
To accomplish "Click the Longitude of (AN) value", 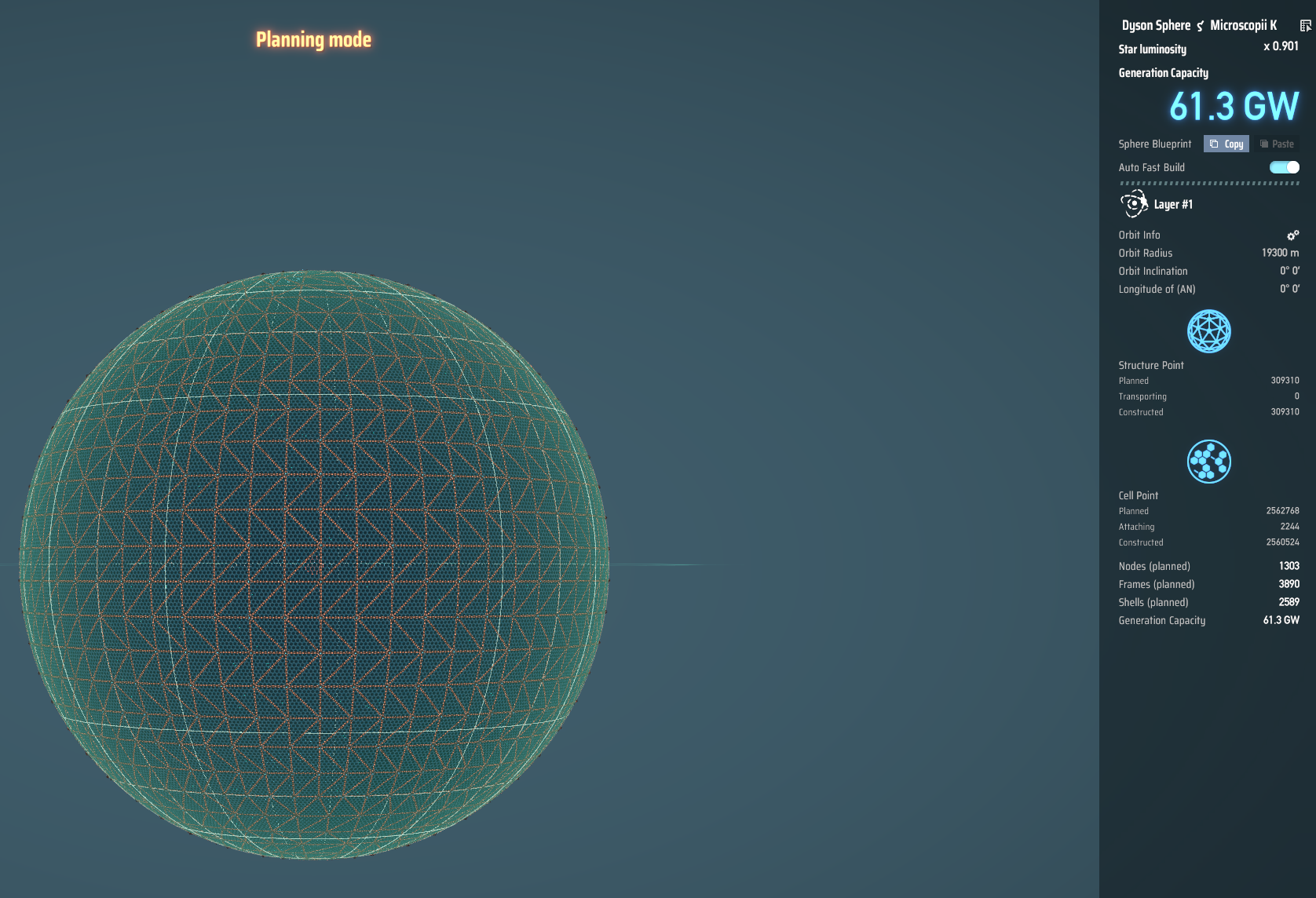I will (x=1289, y=289).
